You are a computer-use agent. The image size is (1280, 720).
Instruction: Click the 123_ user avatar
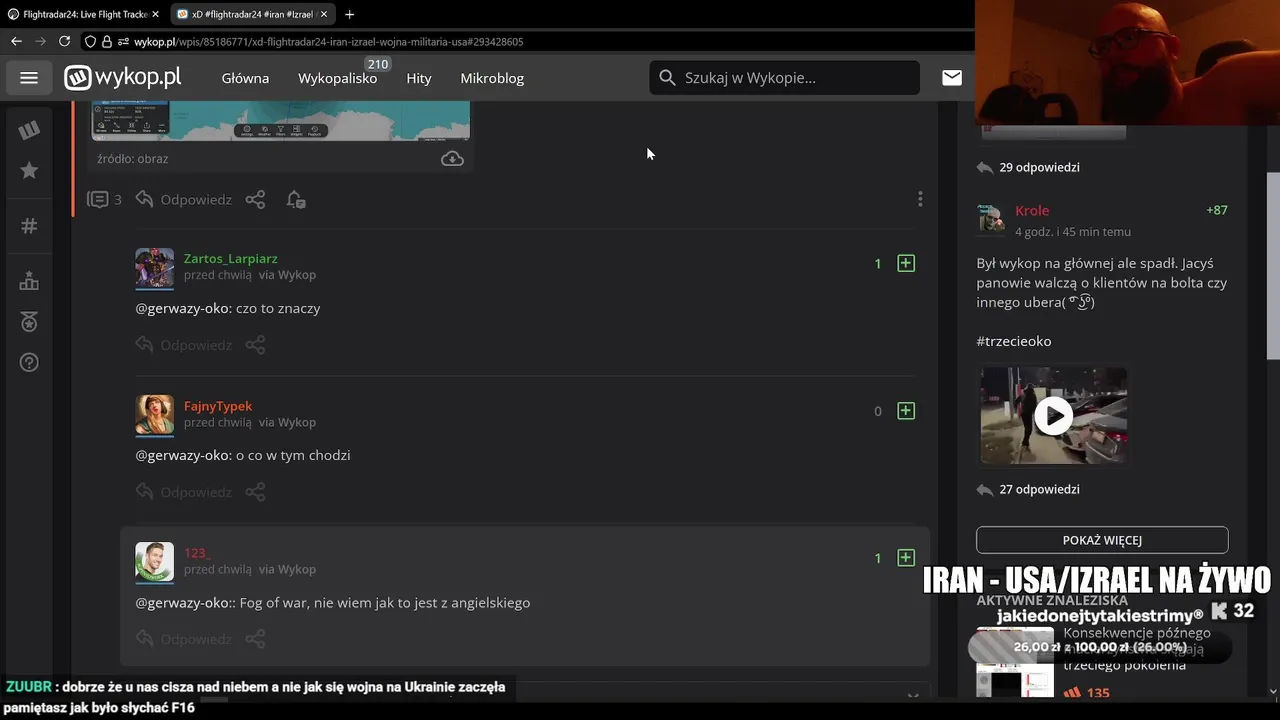coord(155,562)
